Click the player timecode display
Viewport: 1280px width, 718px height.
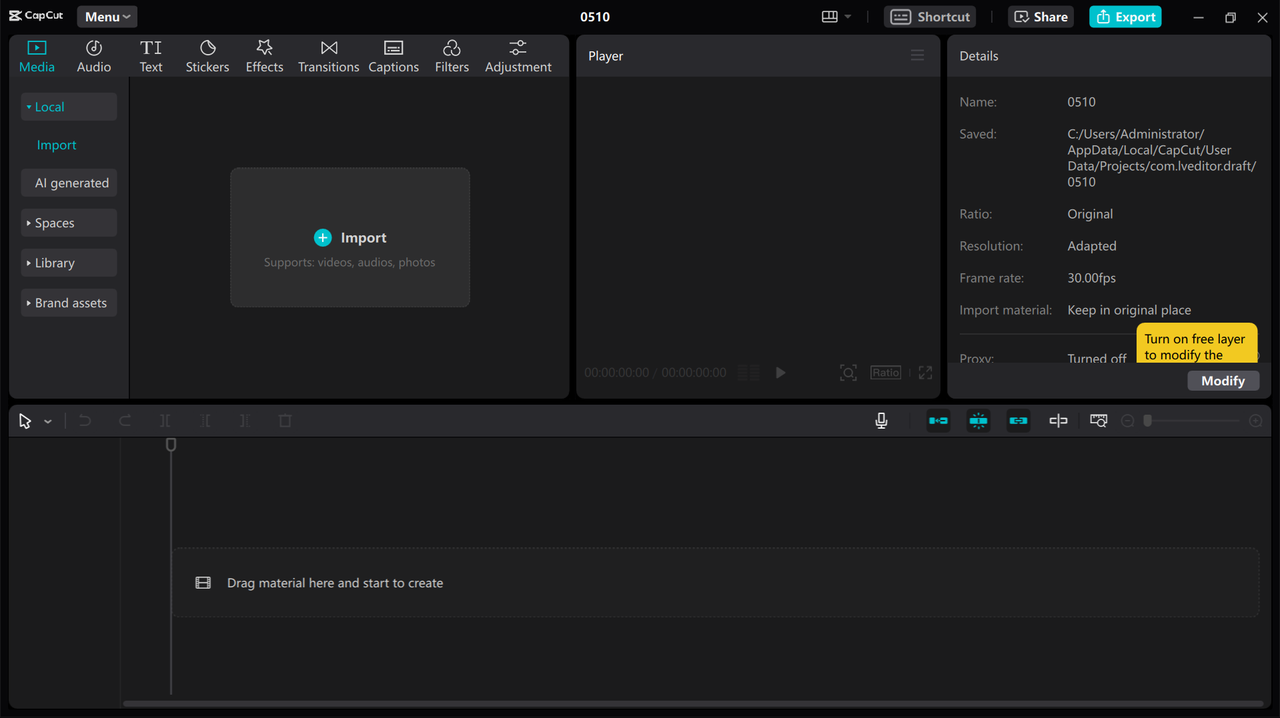point(655,373)
